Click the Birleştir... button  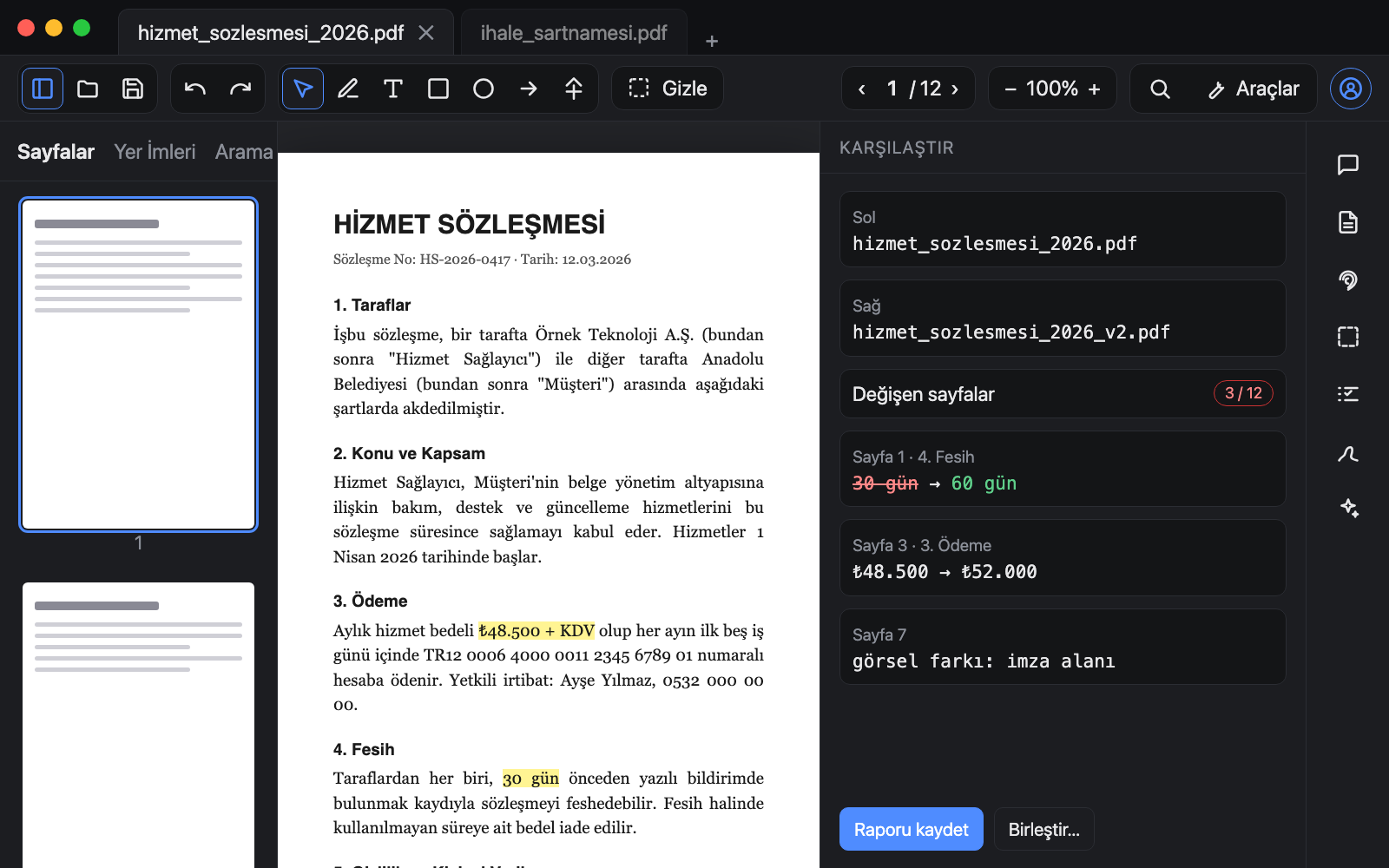tap(1044, 829)
